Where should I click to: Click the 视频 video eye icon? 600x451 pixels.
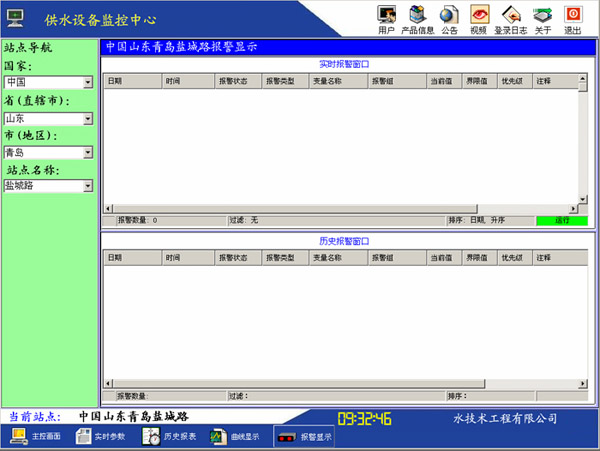pyautogui.click(x=479, y=14)
